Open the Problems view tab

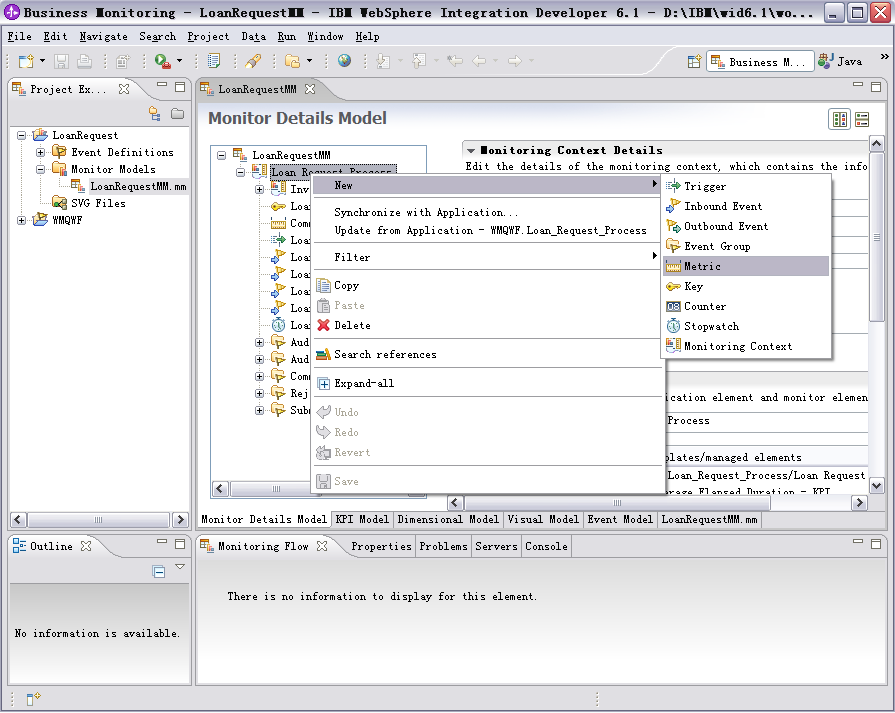444,546
